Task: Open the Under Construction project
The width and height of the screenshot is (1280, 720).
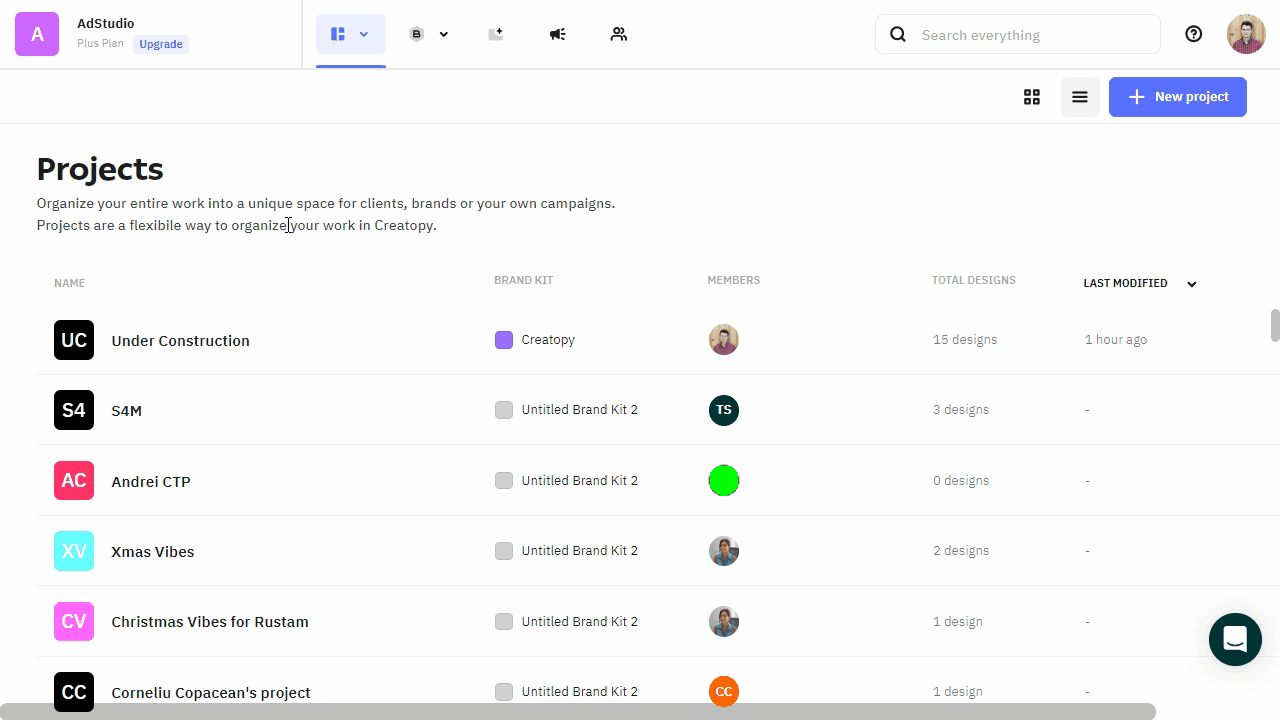Action: coord(181,340)
